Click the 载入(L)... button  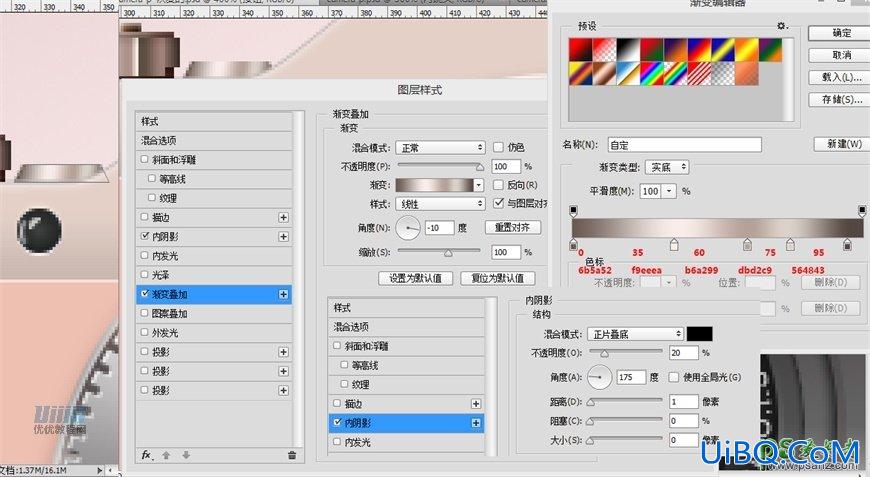(x=839, y=77)
